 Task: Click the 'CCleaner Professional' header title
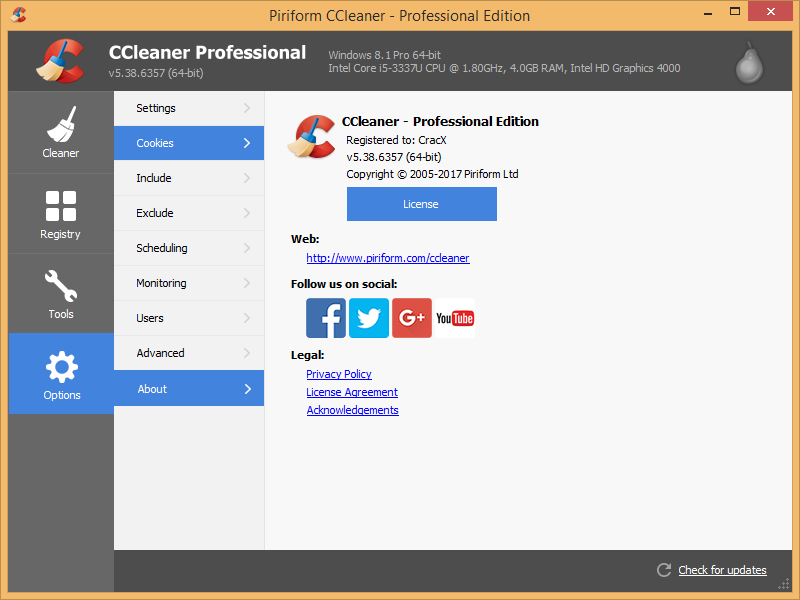(207, 53)
